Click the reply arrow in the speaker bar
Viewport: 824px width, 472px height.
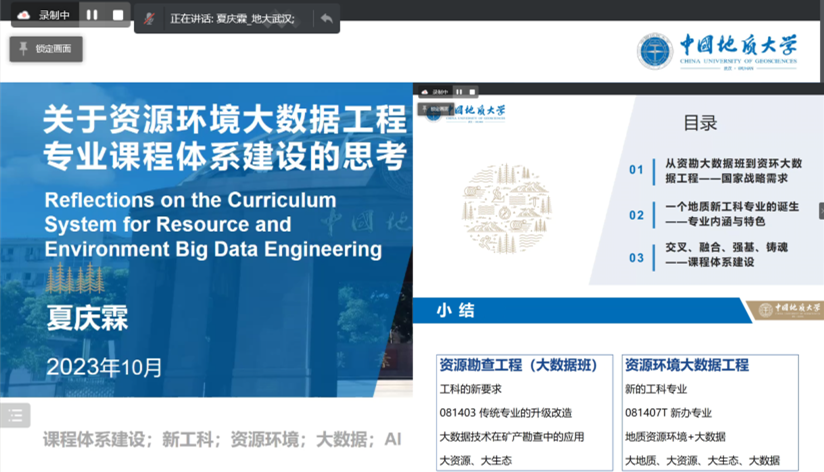[x=326, y=18]
